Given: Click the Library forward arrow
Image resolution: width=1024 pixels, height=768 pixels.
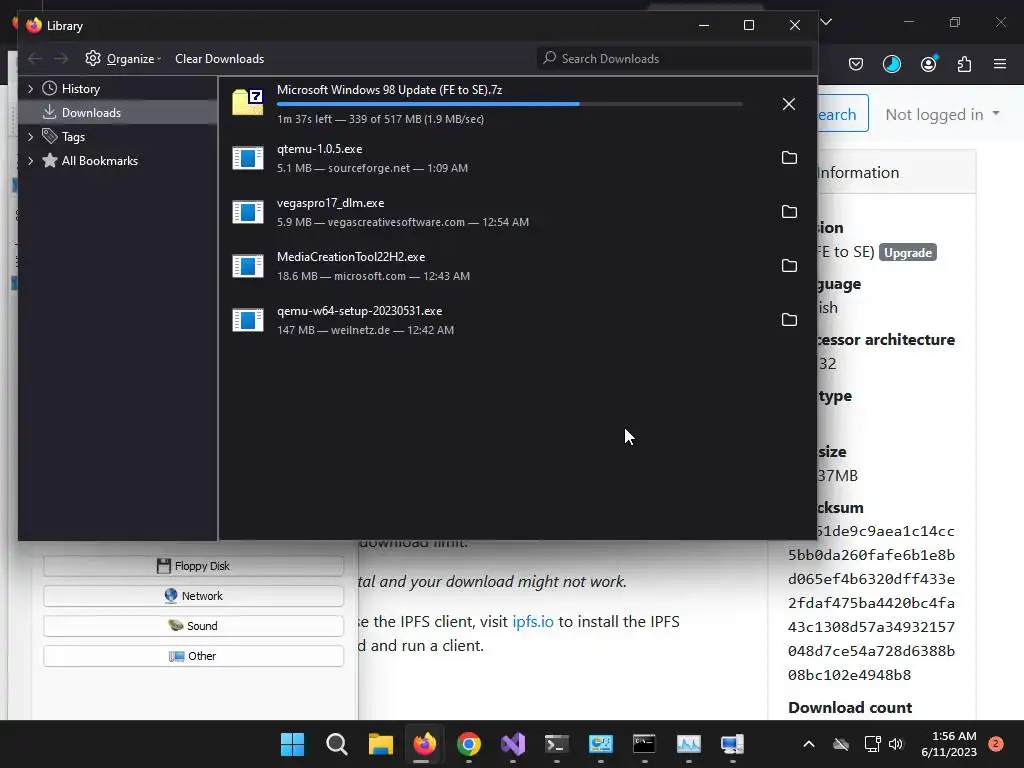Looking at the screenshot, I should pos(61,59).
